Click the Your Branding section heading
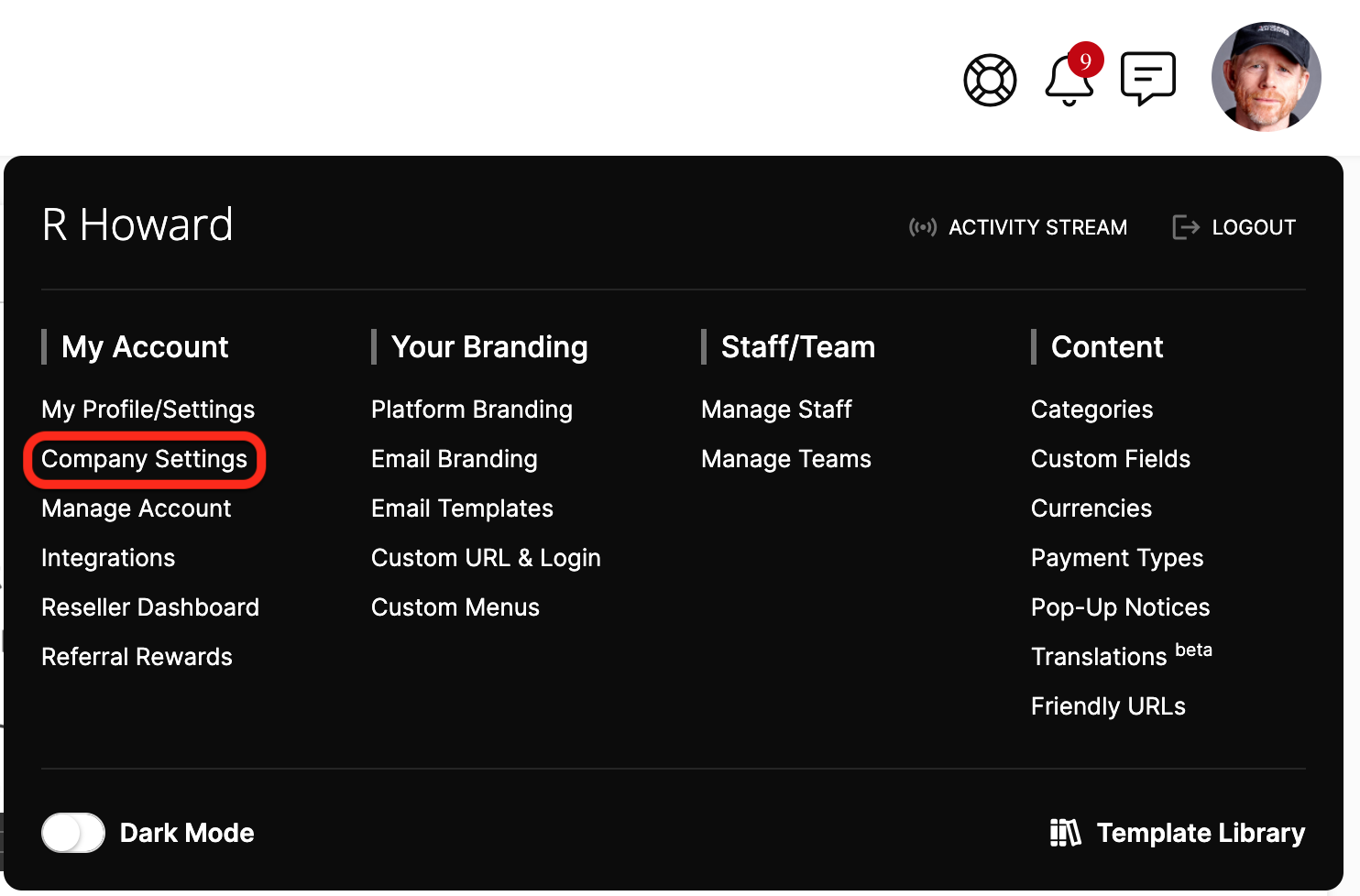 (489, 347)
